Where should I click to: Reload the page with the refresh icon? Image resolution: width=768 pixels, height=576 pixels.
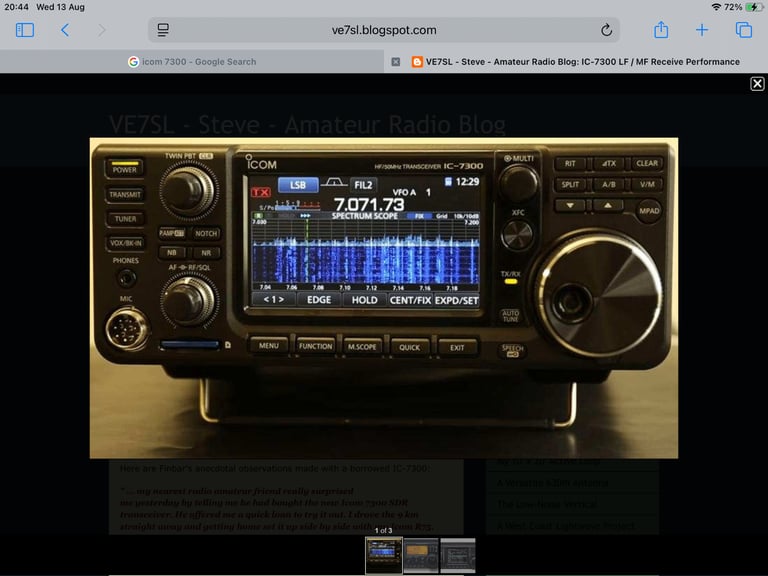(606, 30)
